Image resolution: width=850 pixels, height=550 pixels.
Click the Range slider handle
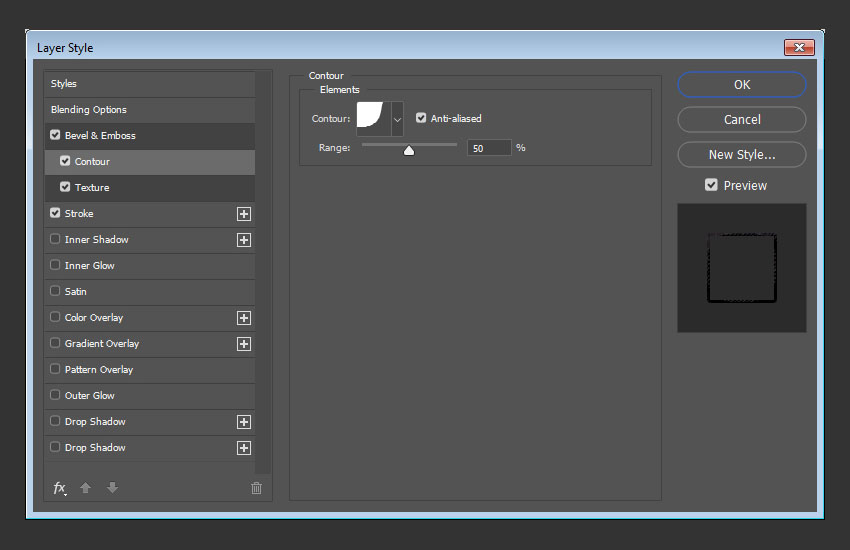pyautogui.click(x=409, y=151)
